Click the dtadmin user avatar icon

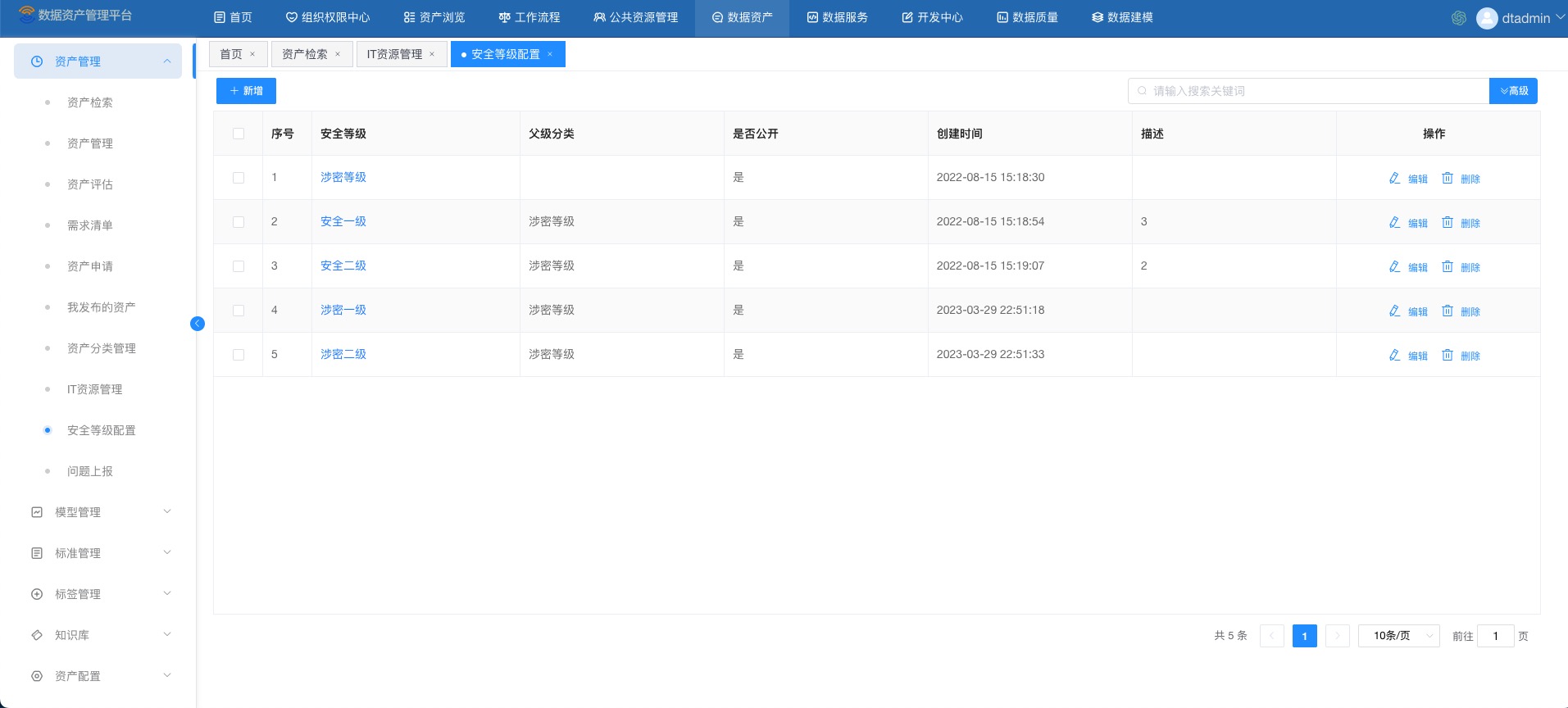[1487, 18]
